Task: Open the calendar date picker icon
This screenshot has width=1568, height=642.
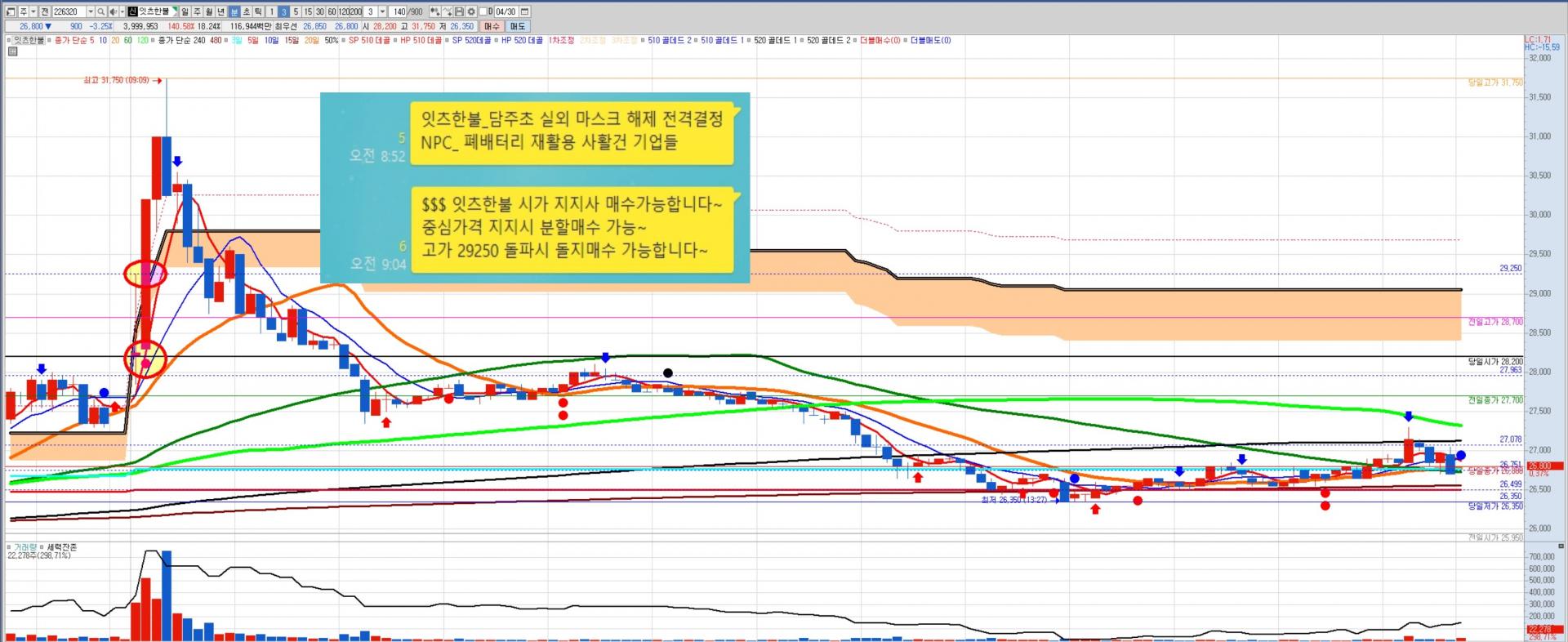Action: [x=524, y=12]
